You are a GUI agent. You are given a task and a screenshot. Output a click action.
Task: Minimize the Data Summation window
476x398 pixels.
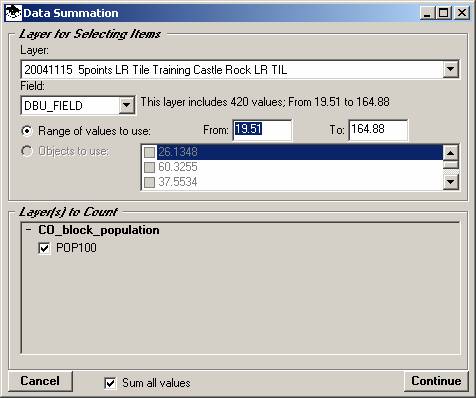click(427, 13)
